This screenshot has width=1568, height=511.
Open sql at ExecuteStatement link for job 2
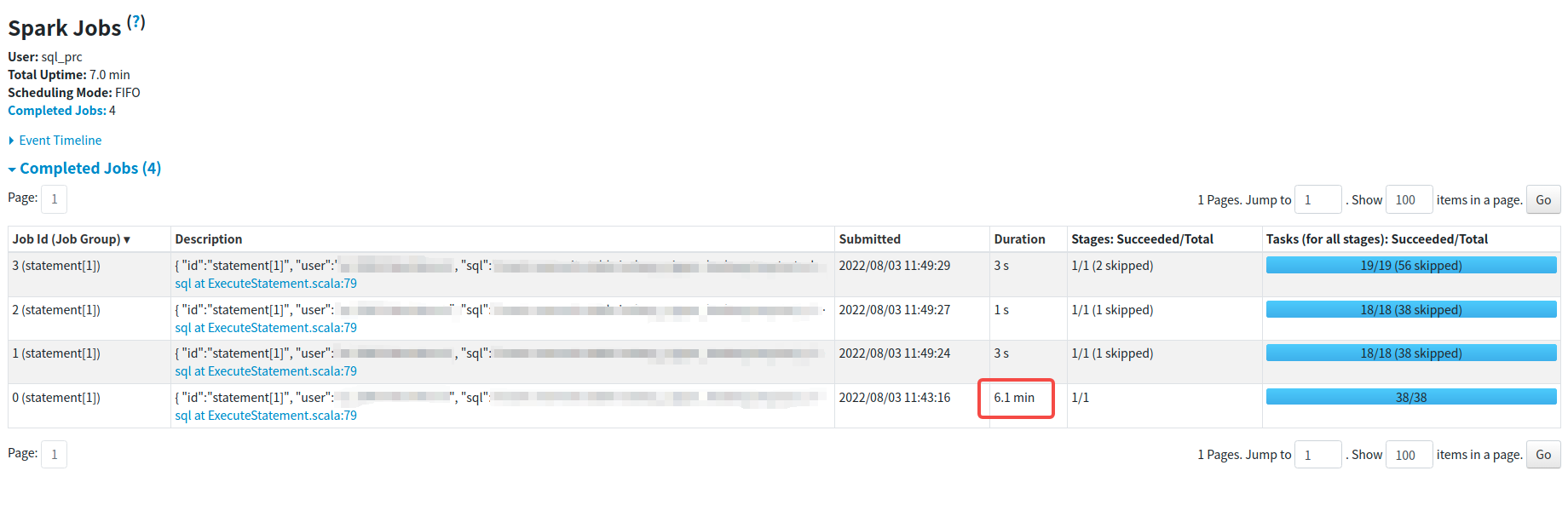(x=266, y=328)
